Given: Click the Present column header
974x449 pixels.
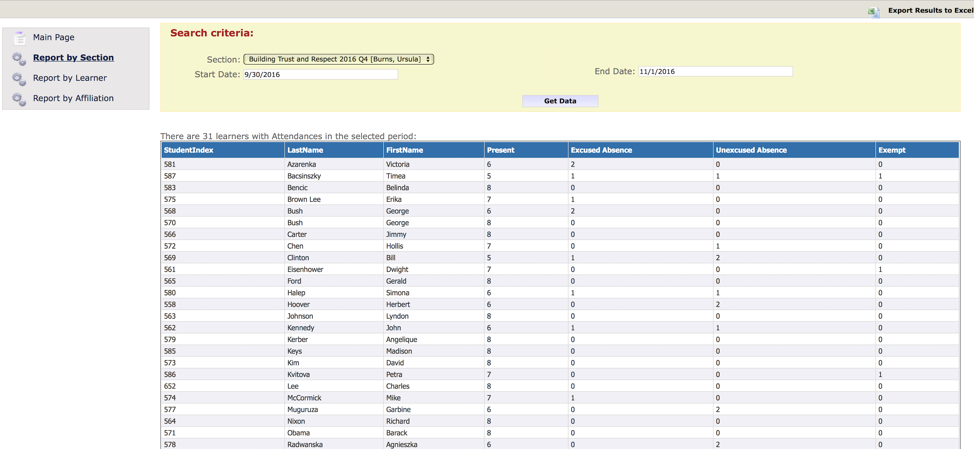Looking at the screenshot, I should [500, 150].
